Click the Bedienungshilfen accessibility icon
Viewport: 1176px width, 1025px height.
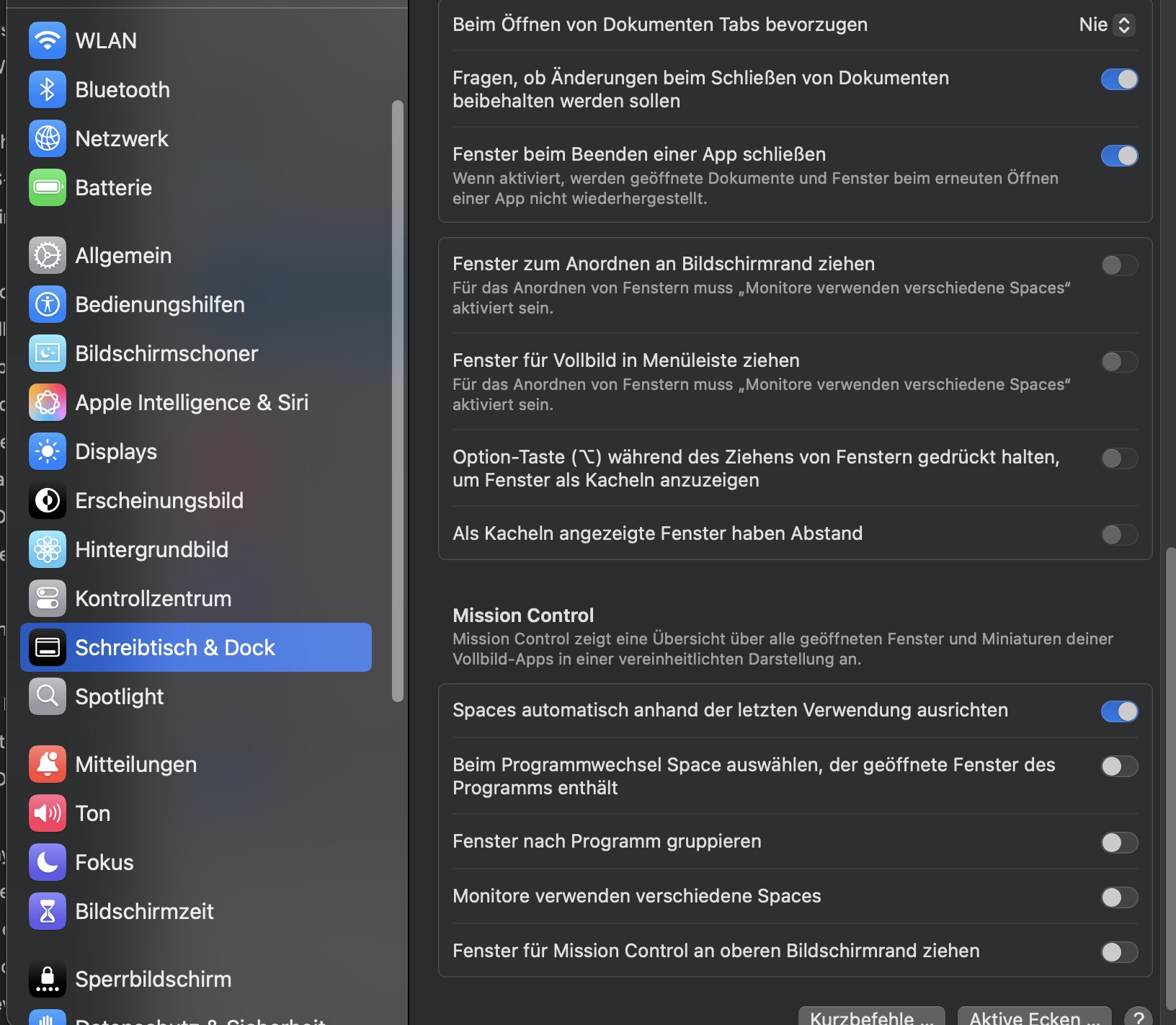(x=48, y=304)
